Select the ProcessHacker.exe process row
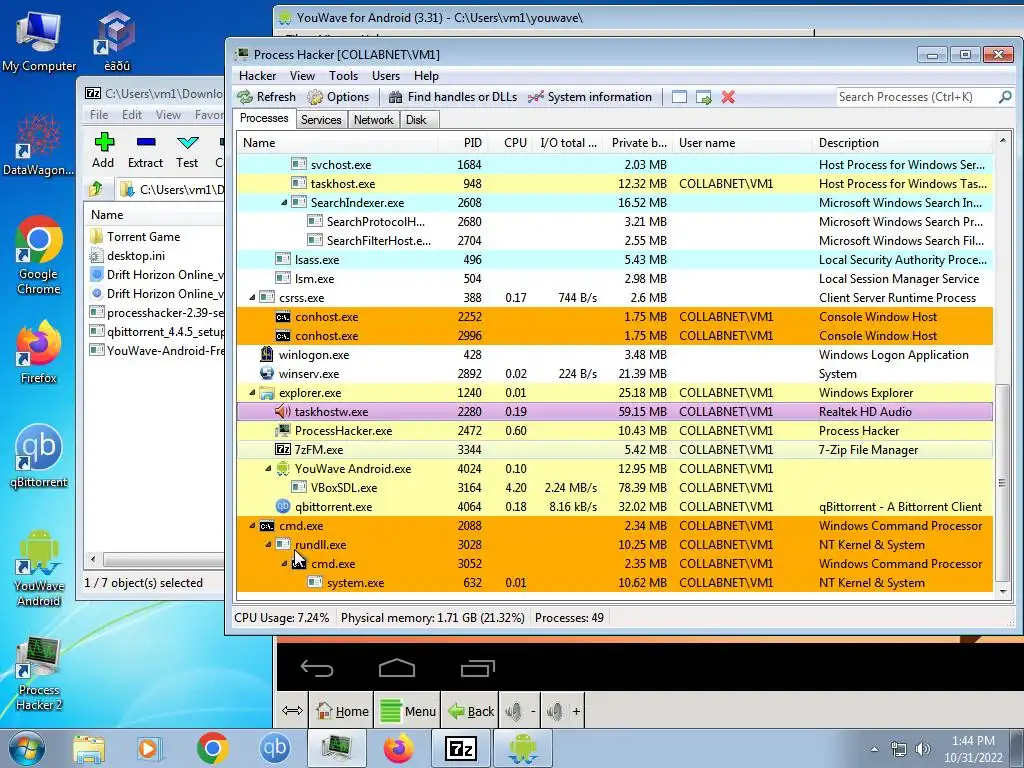The width and height of the screenshot is (1024, 768). [615, 431]
